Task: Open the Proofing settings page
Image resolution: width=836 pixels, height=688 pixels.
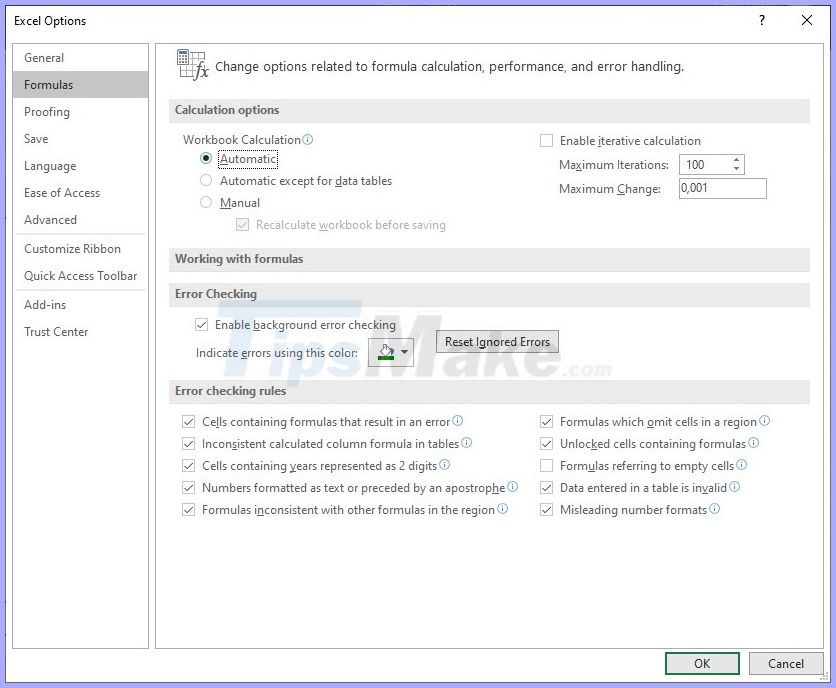Action: 46,111
